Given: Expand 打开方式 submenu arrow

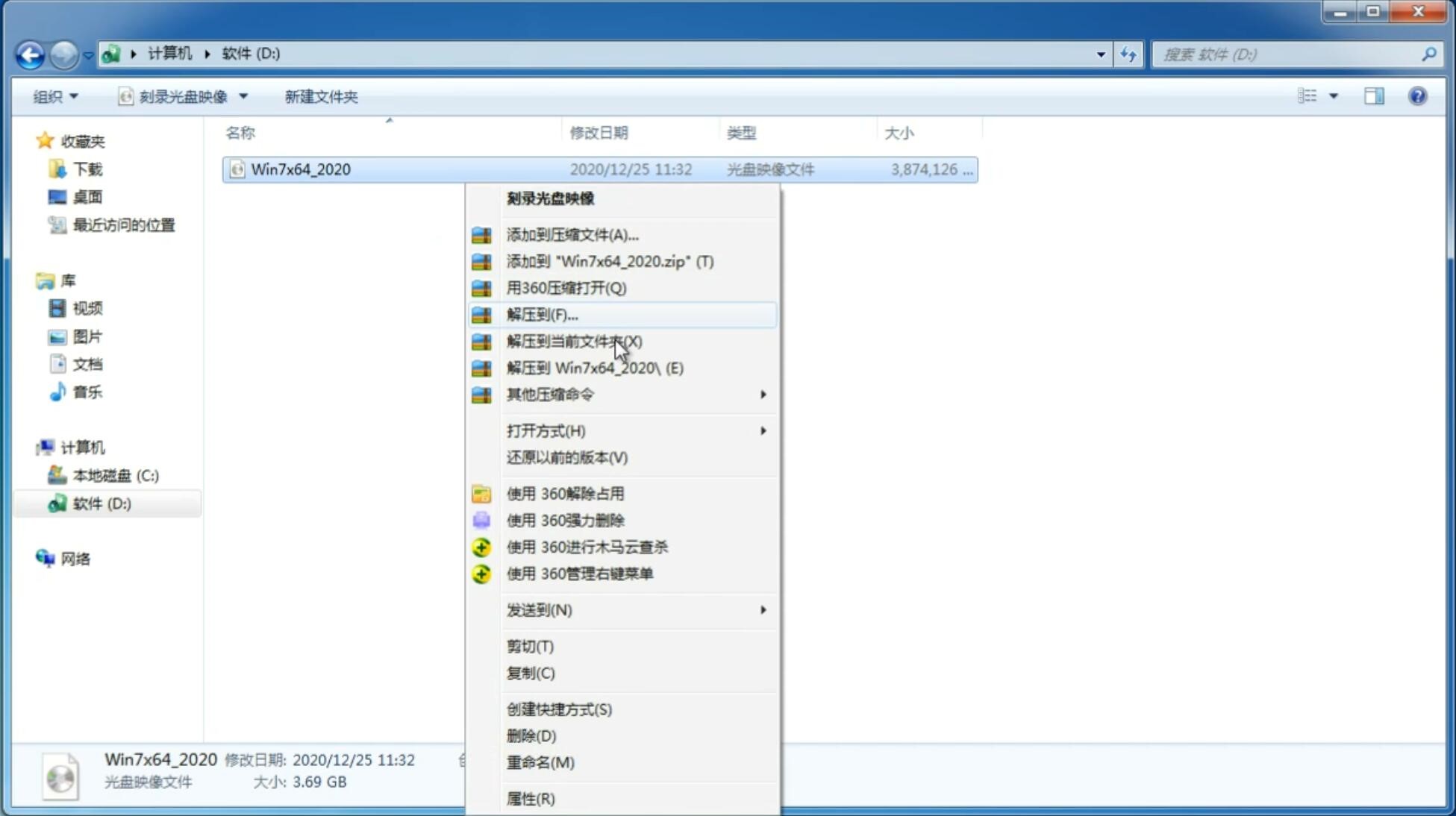Looking at the screenshot, I should tap(762, 431).
